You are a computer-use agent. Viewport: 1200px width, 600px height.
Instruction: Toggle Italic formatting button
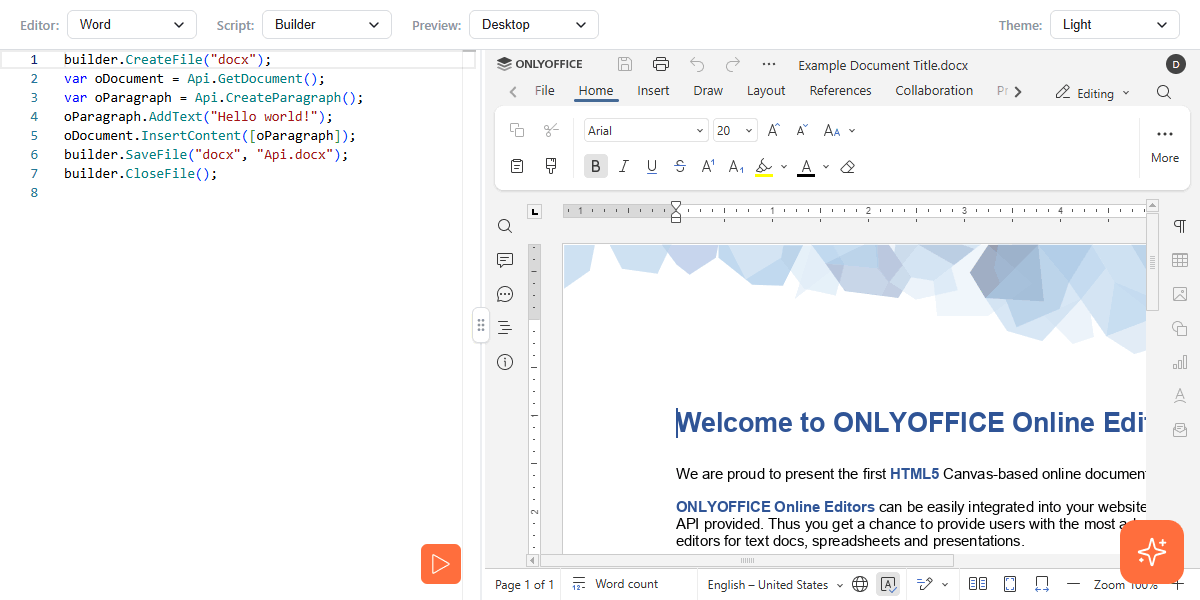(x=624, y=167)
